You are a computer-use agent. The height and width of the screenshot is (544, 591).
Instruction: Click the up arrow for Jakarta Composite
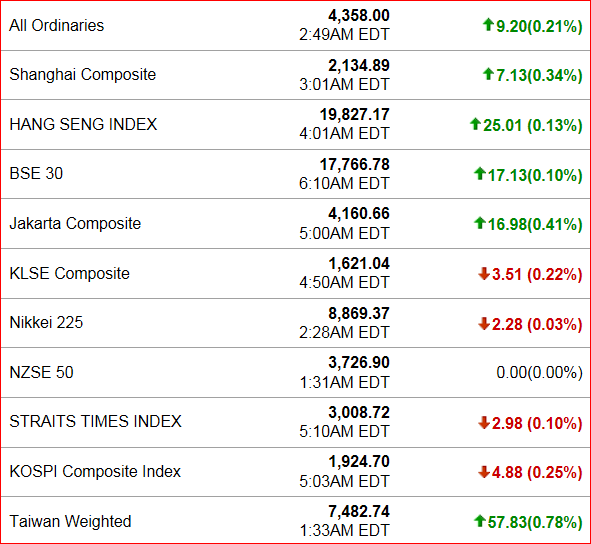(x=480, y=223)
